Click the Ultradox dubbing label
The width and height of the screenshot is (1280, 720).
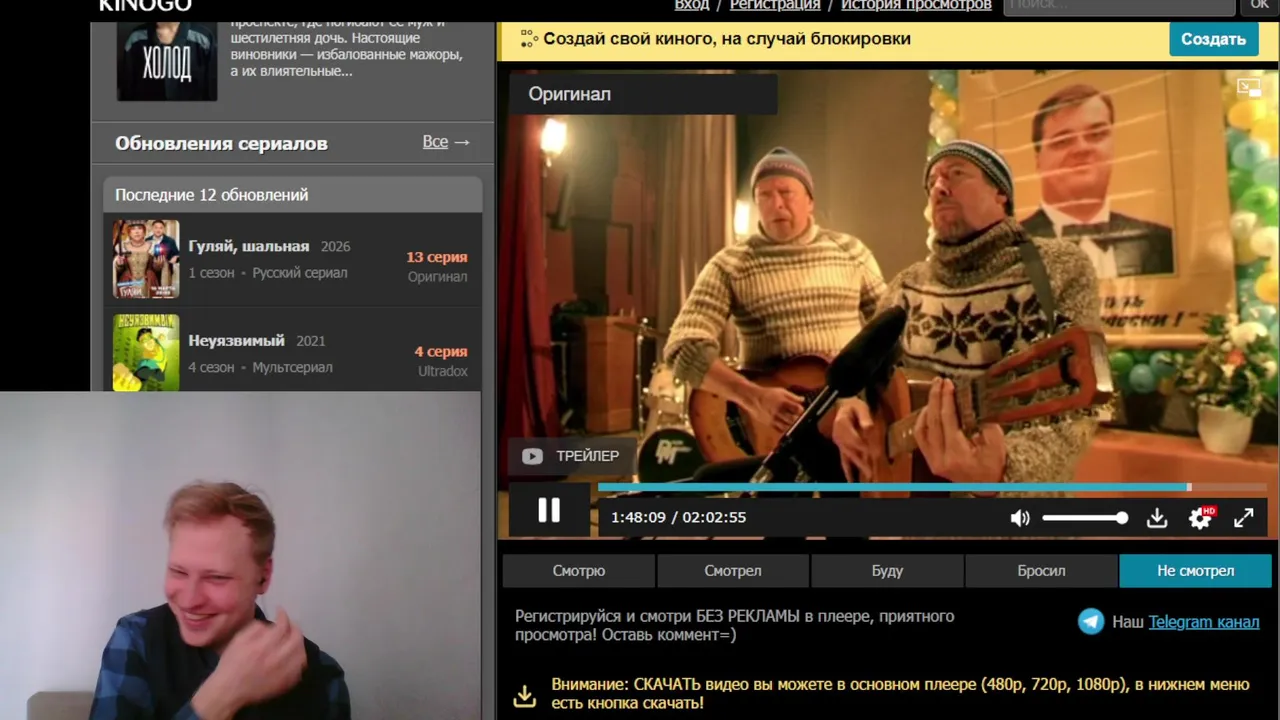pos(443,371)
